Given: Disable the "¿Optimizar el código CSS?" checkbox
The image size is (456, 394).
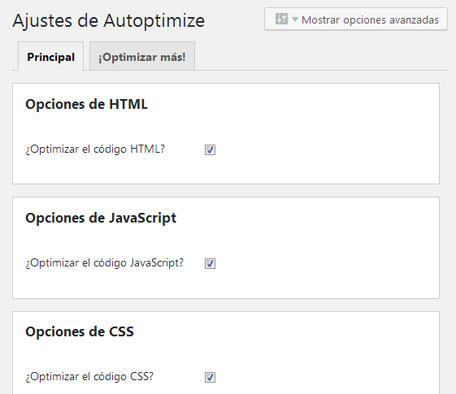Looking at the screenshot, I should coord(210,377).
